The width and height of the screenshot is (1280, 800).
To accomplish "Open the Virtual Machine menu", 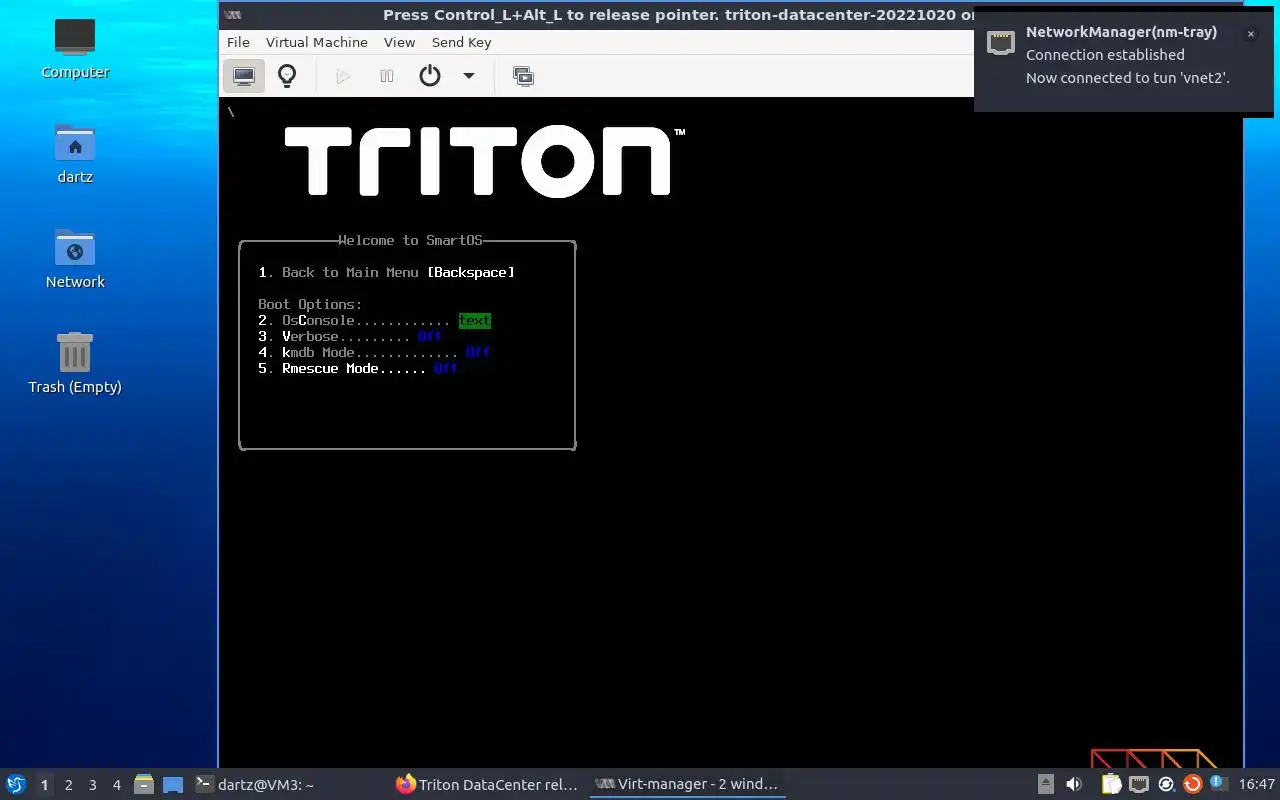I will tap(317, 42).
